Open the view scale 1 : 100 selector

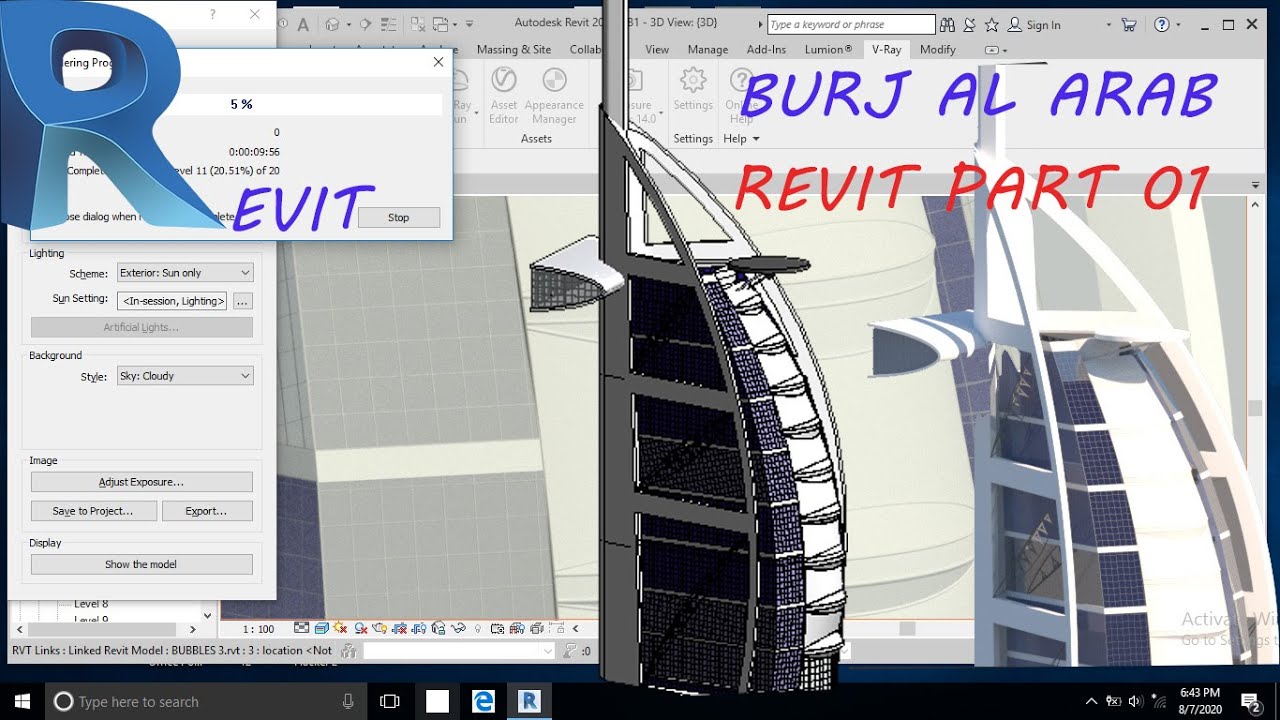(259, 629)
